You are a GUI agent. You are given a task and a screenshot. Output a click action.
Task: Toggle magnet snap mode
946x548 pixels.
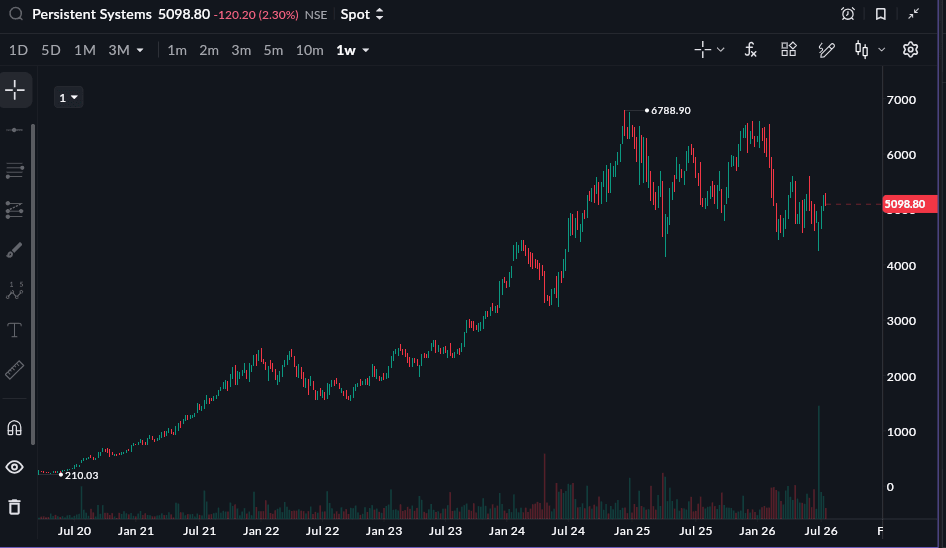(x=14, y=428)
